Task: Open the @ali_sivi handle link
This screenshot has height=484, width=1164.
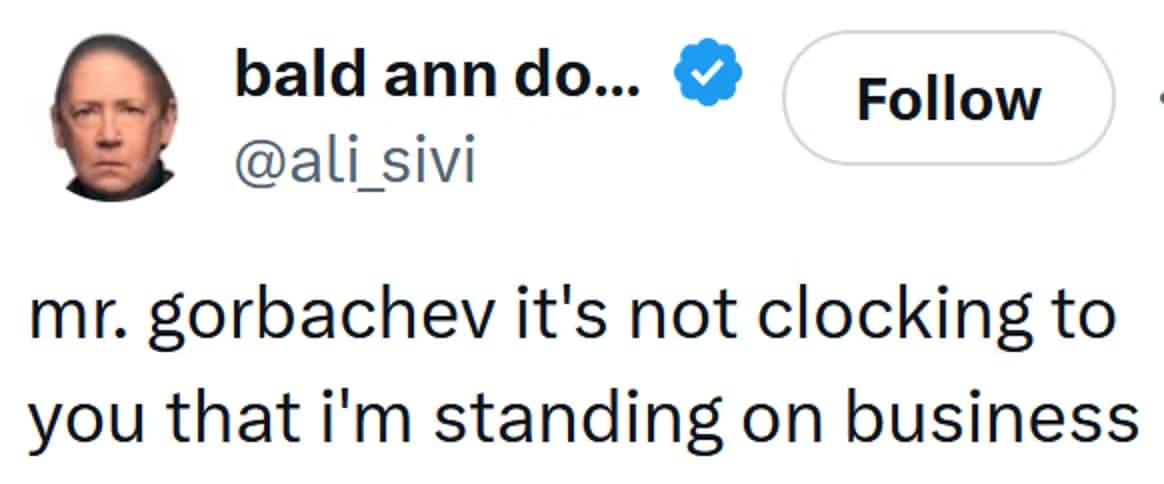Action: point(354,161)
